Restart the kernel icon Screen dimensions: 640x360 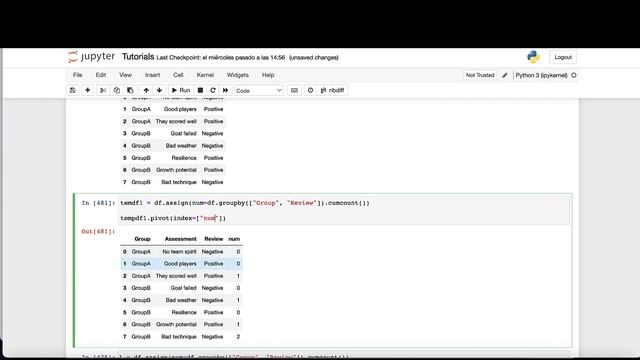point(213,90)
